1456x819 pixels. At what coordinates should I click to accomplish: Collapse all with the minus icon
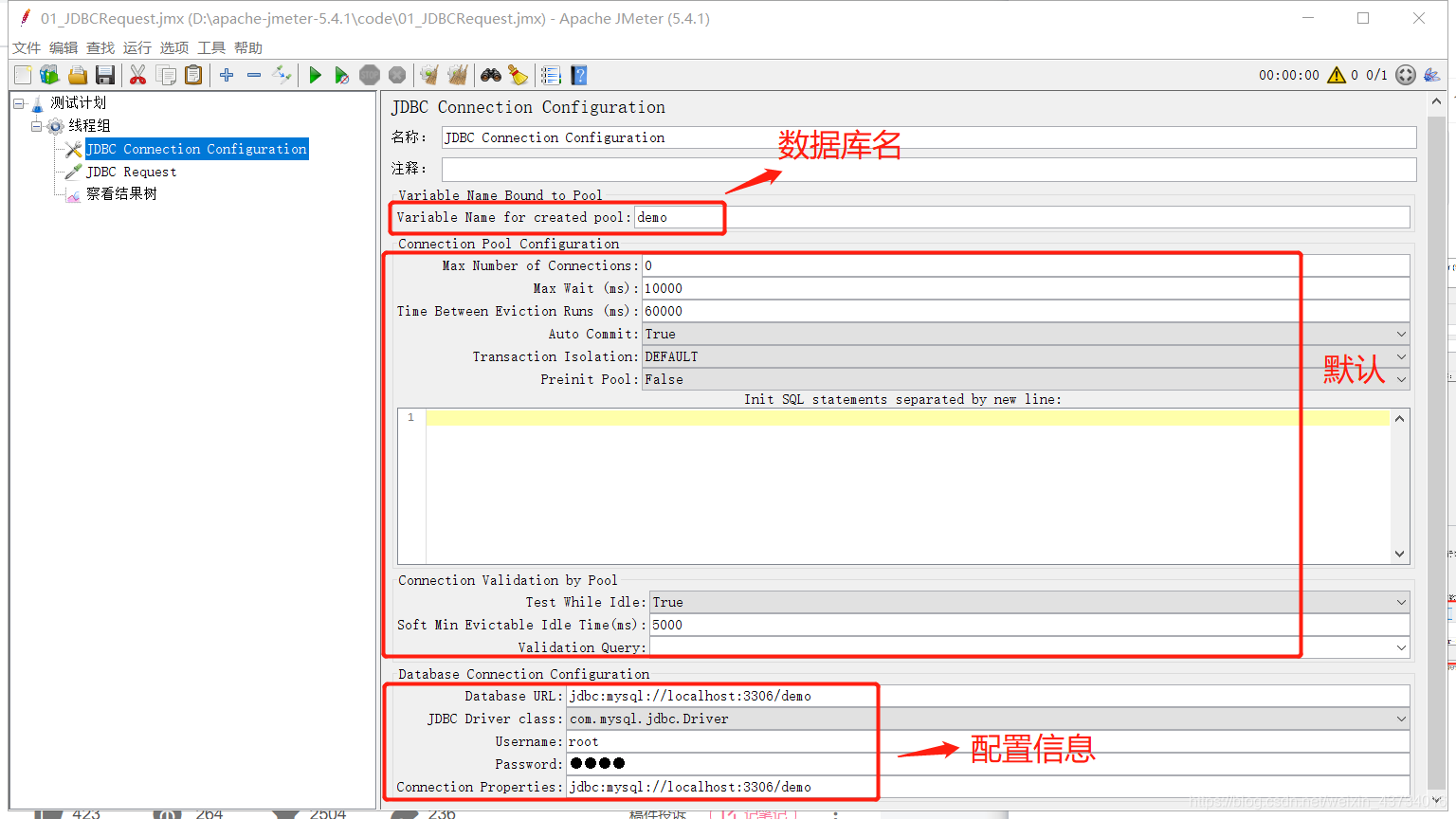(x=254, y=75)
